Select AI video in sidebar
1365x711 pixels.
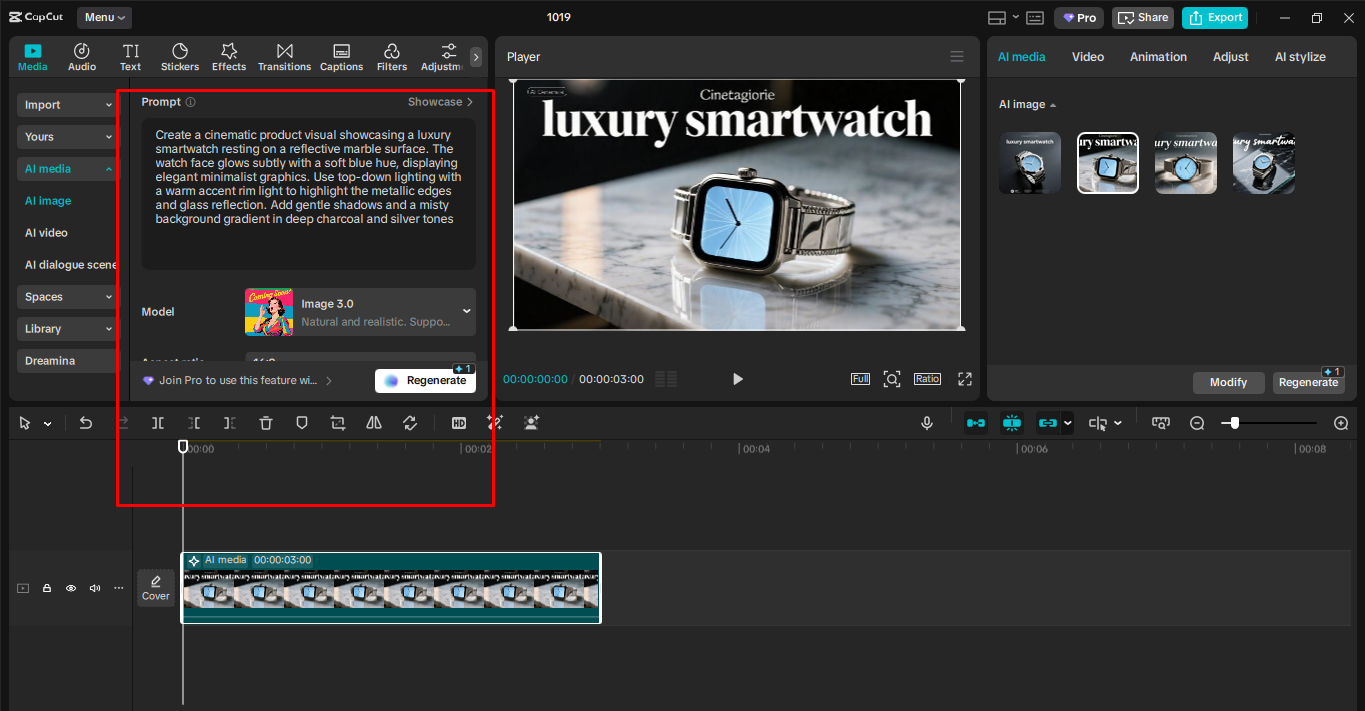click(x=46, y=233)
